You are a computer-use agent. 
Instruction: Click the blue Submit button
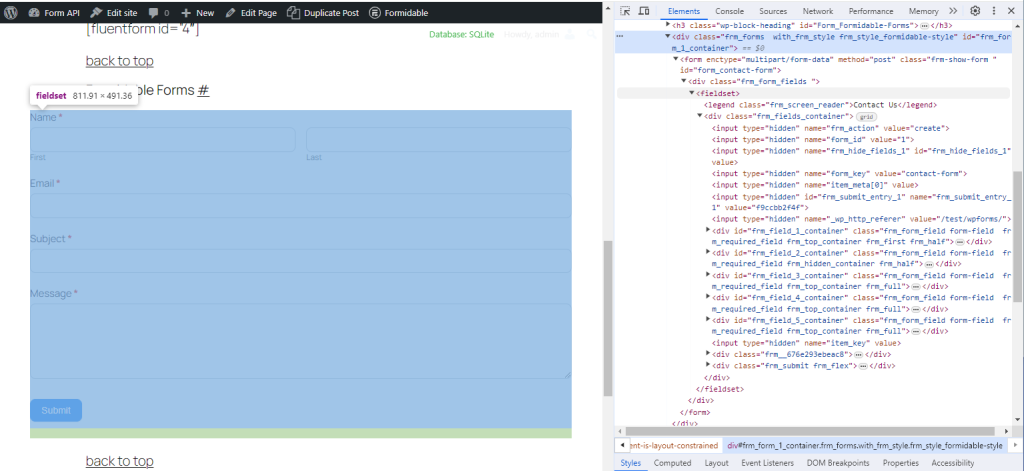[56, 410]
